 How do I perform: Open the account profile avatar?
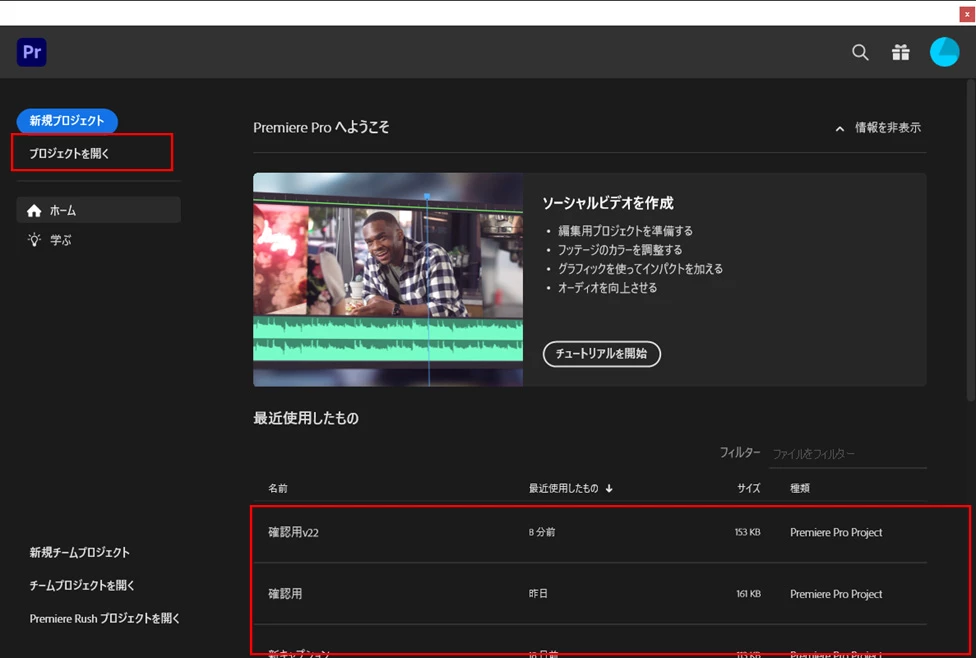pos(944,52)
